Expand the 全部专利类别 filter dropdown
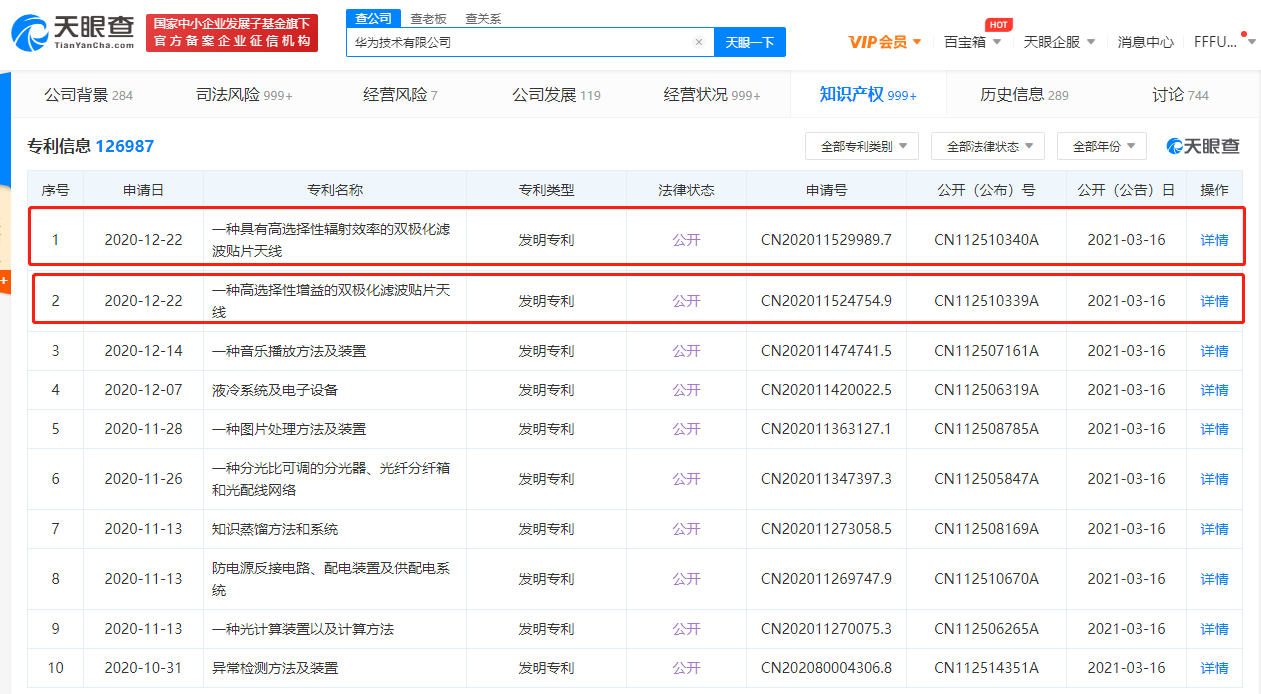The image size is (1261, 694). [862, 146]
